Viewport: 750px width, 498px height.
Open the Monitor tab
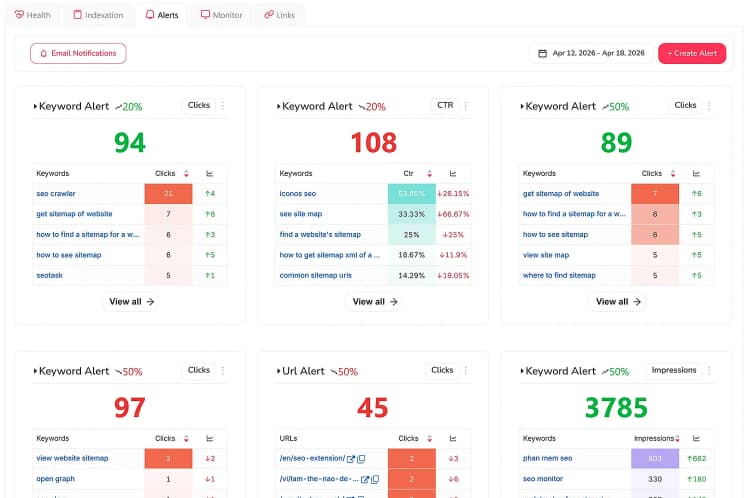(221, 15)
